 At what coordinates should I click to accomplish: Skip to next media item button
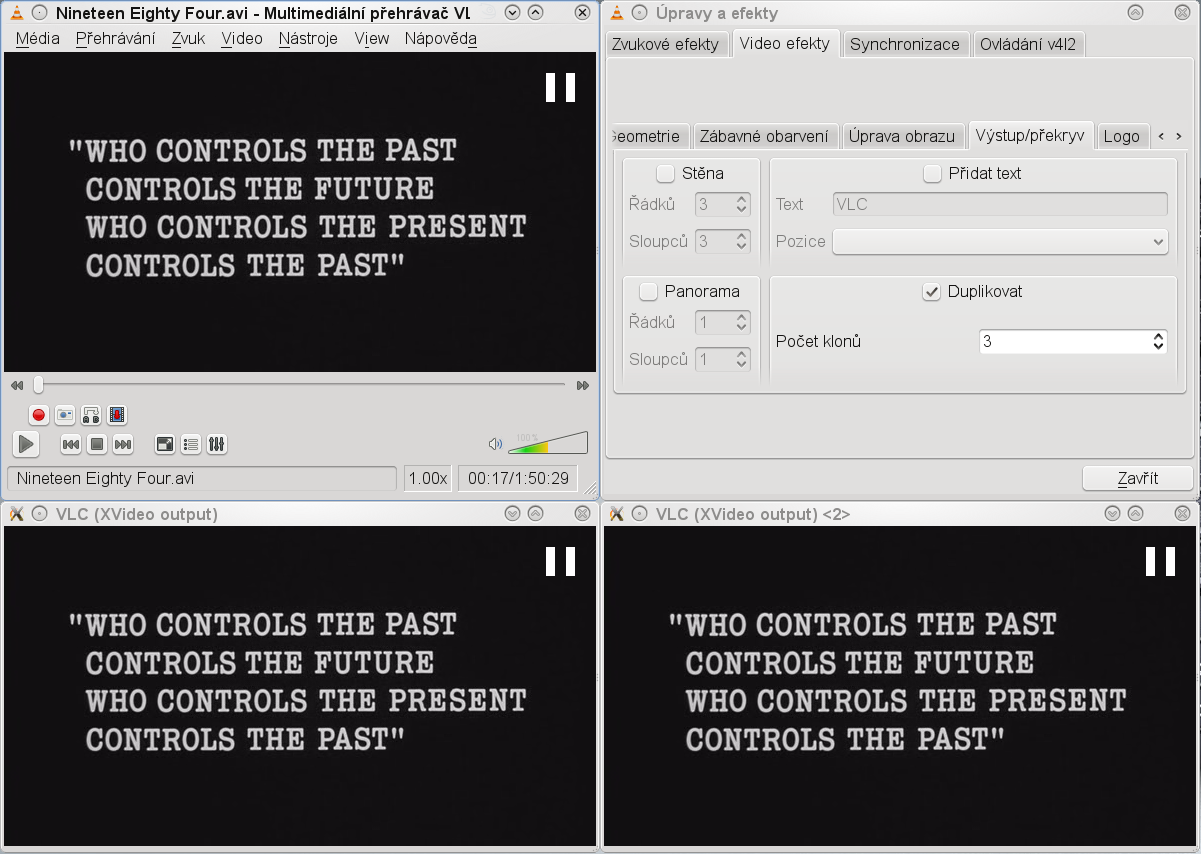coord(123,444)
